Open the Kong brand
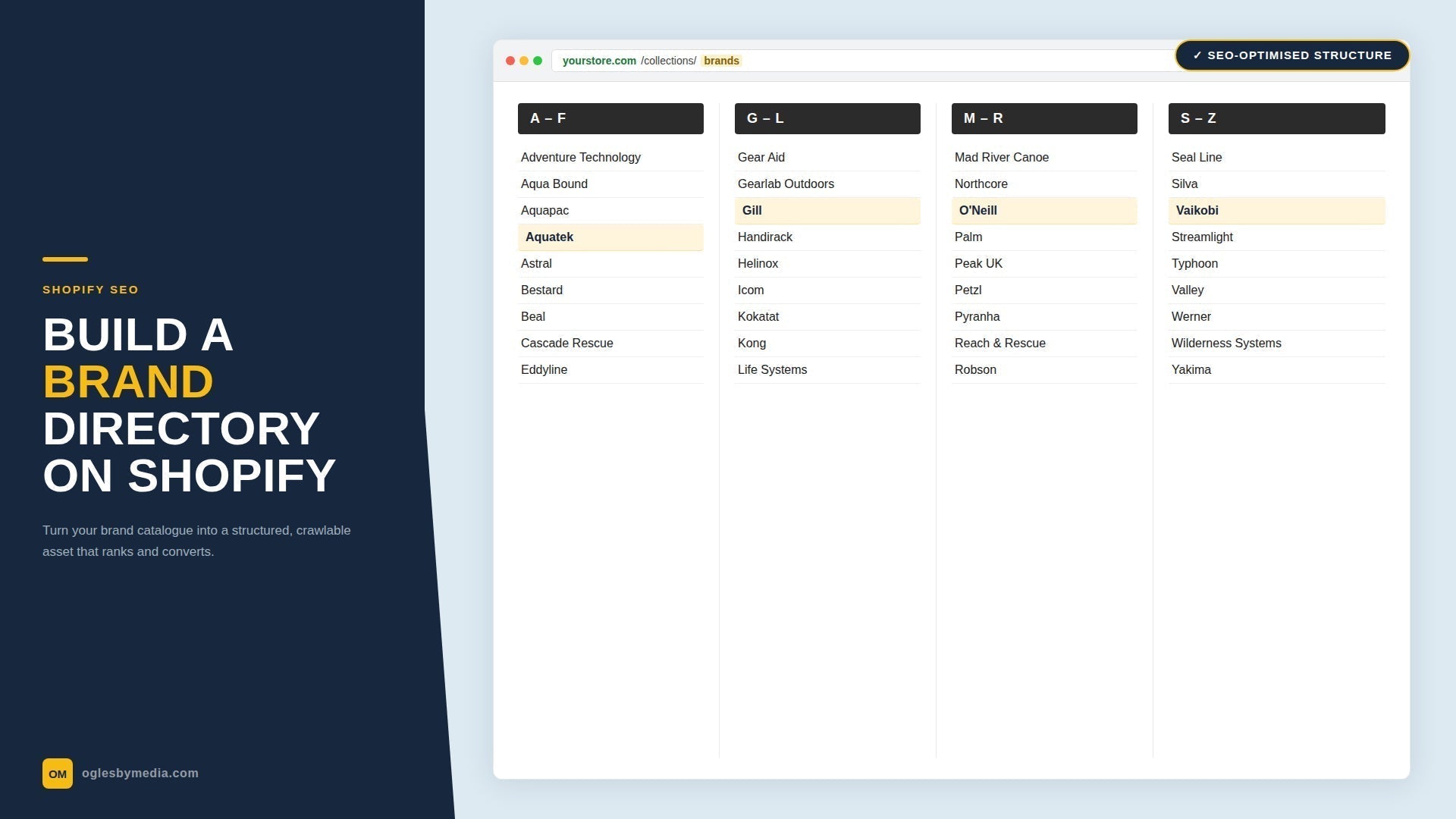The image size is (1456, 819). coord(827,344)
